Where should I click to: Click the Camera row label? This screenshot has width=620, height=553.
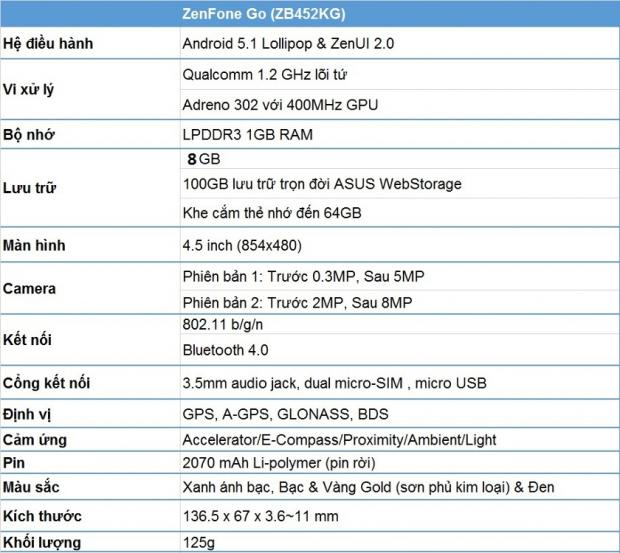tap(30, 289)
